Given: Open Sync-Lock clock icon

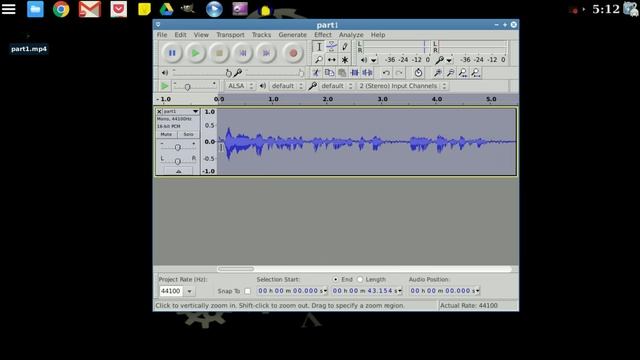Looking at the screenshot, I should (418, 73).
